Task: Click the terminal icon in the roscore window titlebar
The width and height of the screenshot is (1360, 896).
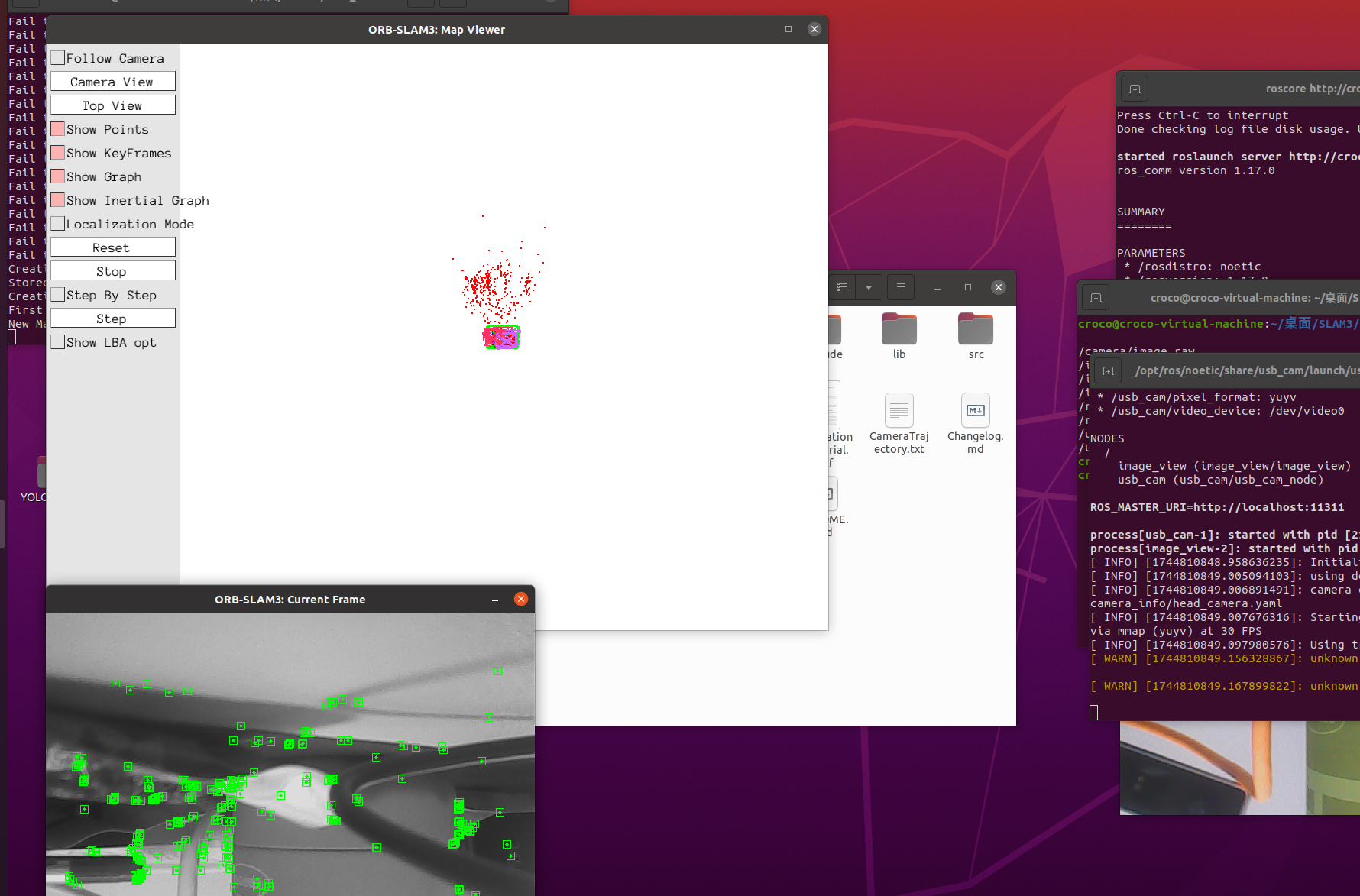Action: tap(1134, 89)
